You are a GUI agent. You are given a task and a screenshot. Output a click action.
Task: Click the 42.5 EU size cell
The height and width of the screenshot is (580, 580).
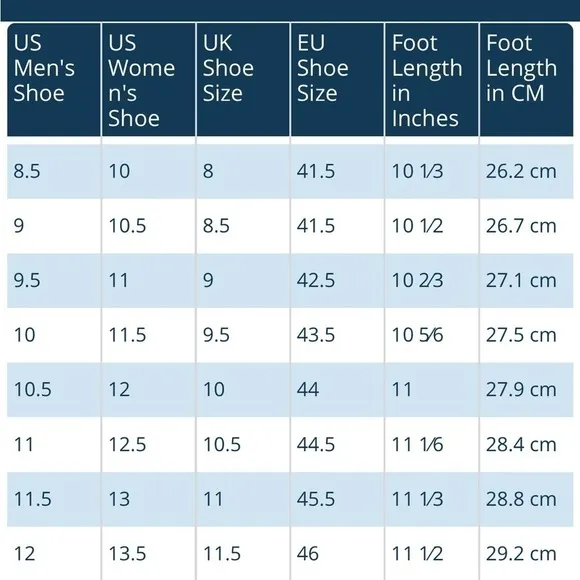tap(337, 280)
